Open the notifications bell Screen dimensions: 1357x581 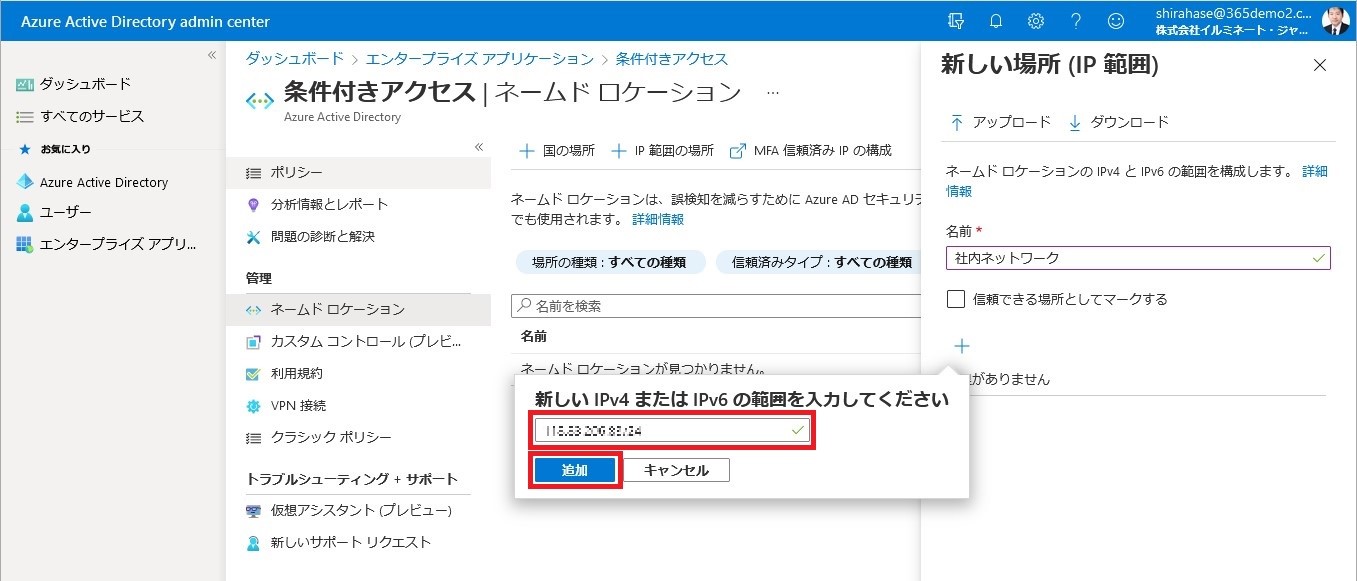pos(996,21)
